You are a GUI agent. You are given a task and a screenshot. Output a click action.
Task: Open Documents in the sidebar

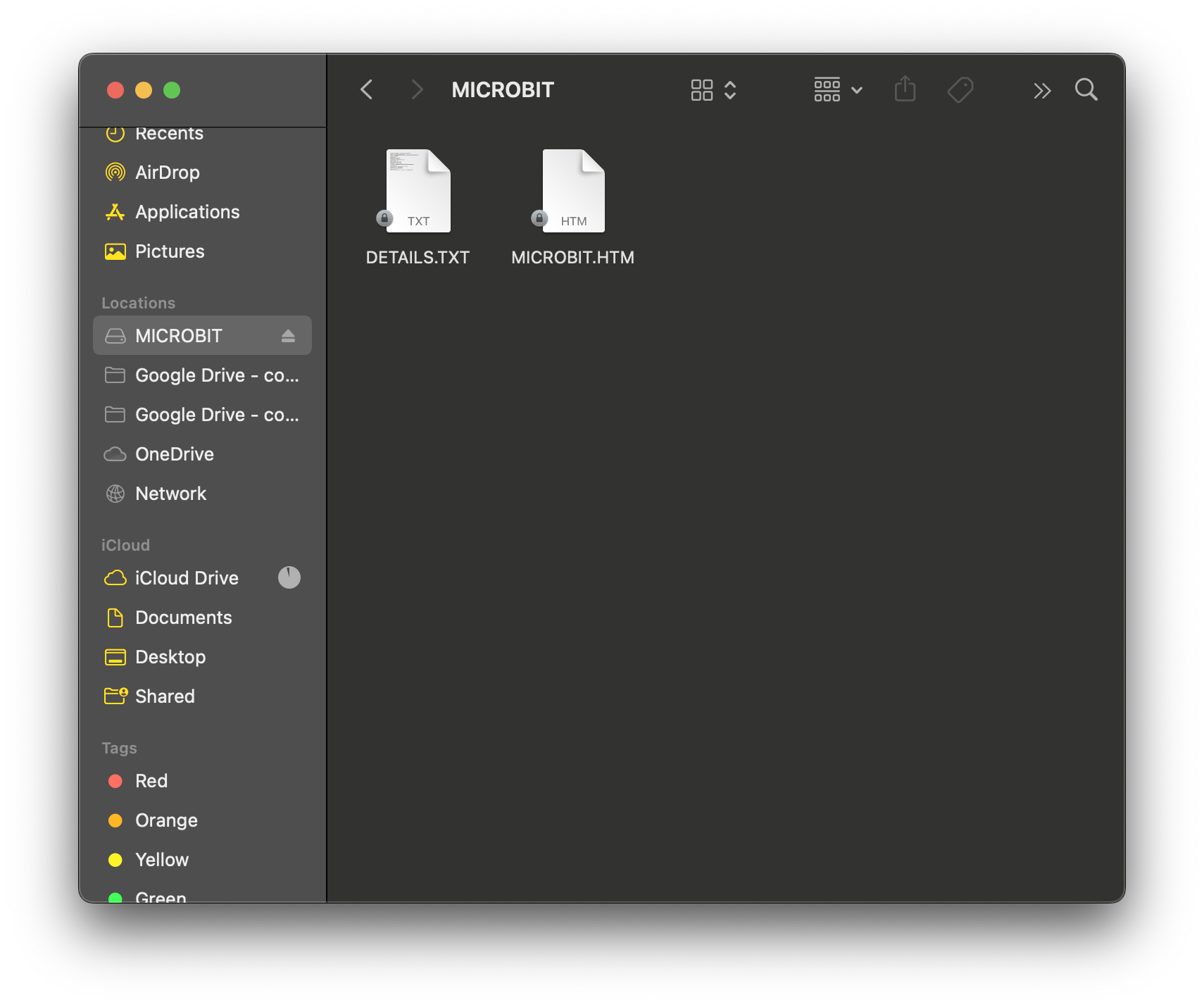click(202, 618)
